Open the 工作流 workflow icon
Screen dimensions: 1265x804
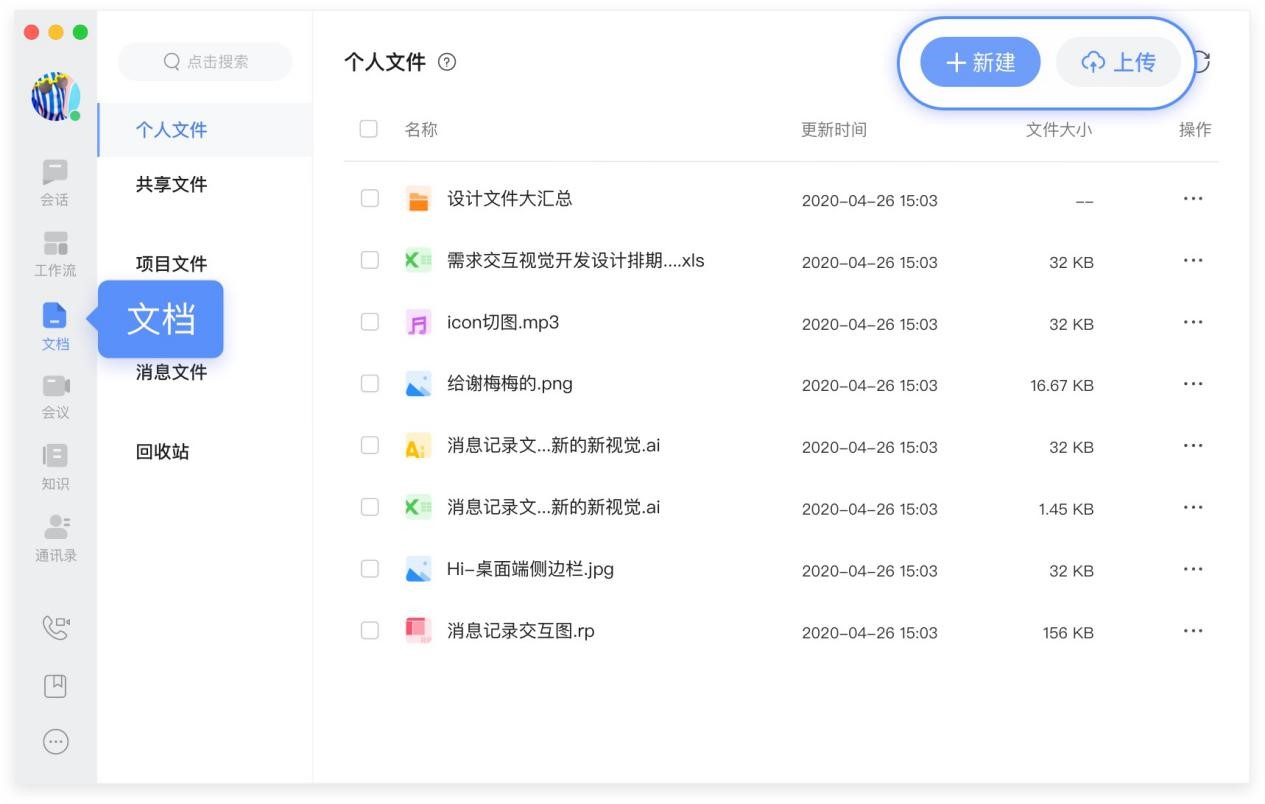[55, 244]
